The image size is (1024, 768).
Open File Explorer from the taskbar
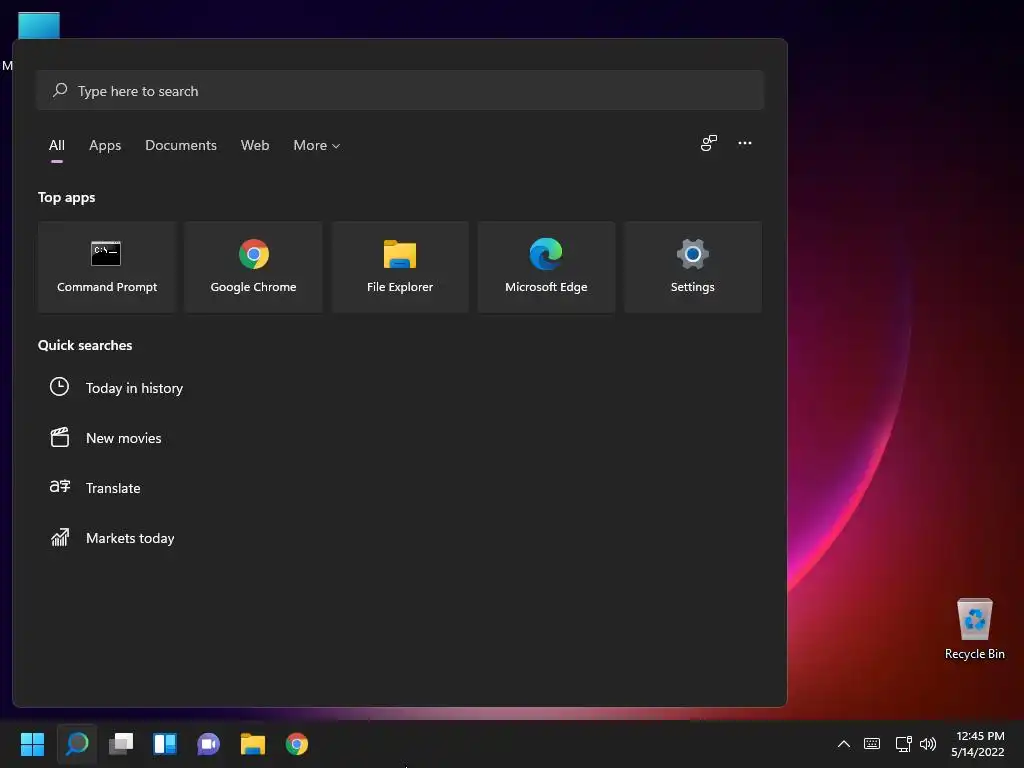click(253, 744)
